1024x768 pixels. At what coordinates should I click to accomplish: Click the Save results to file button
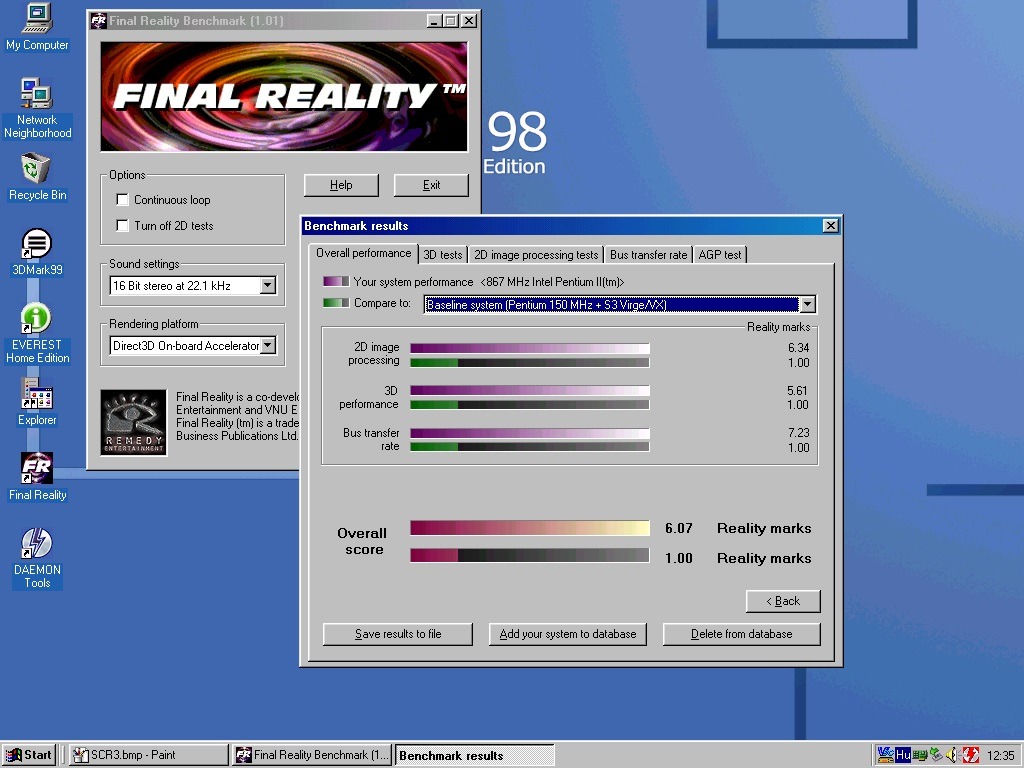click(x=398, y=634)
